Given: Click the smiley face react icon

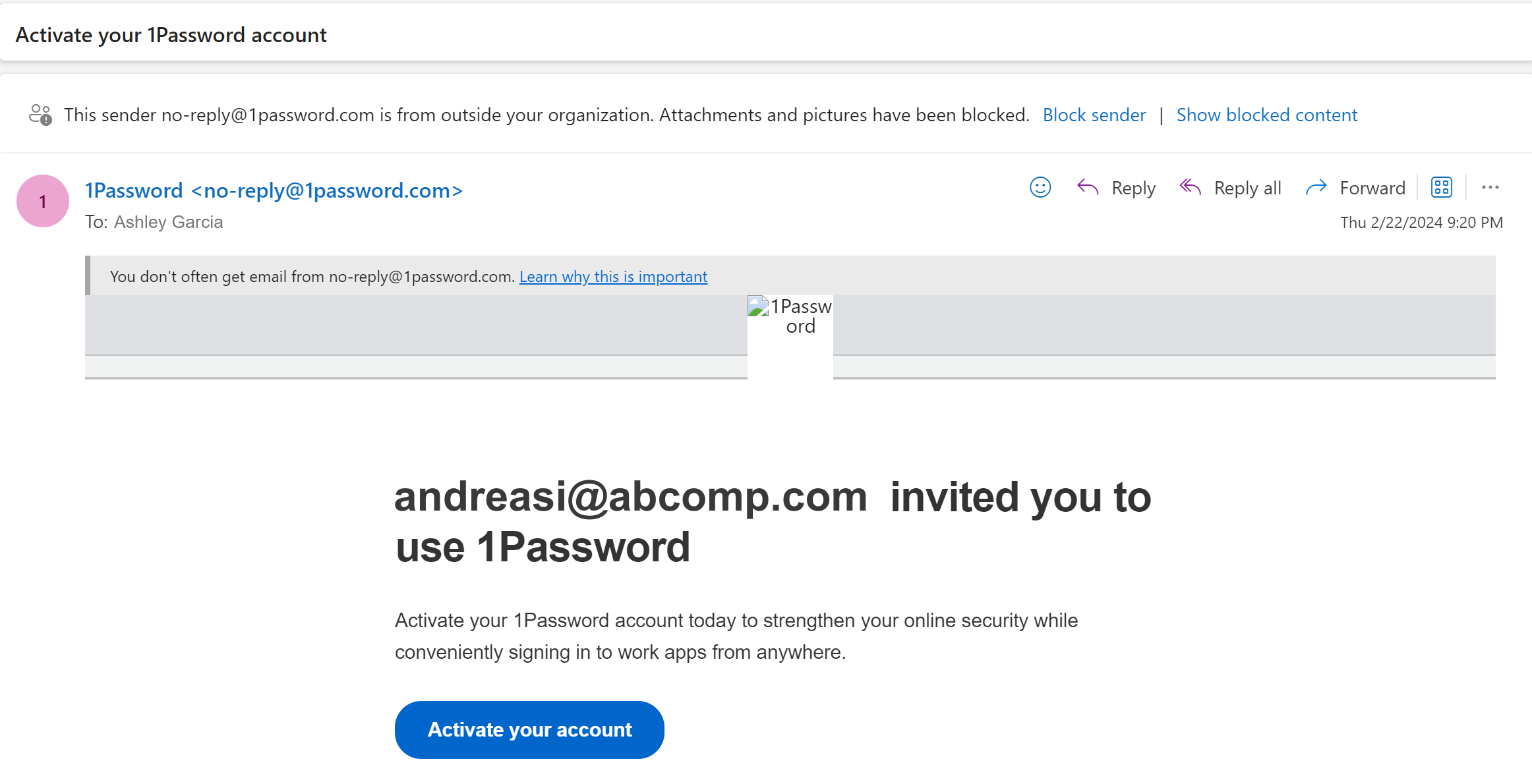Looking at the screenshot, I should 1040,188.
